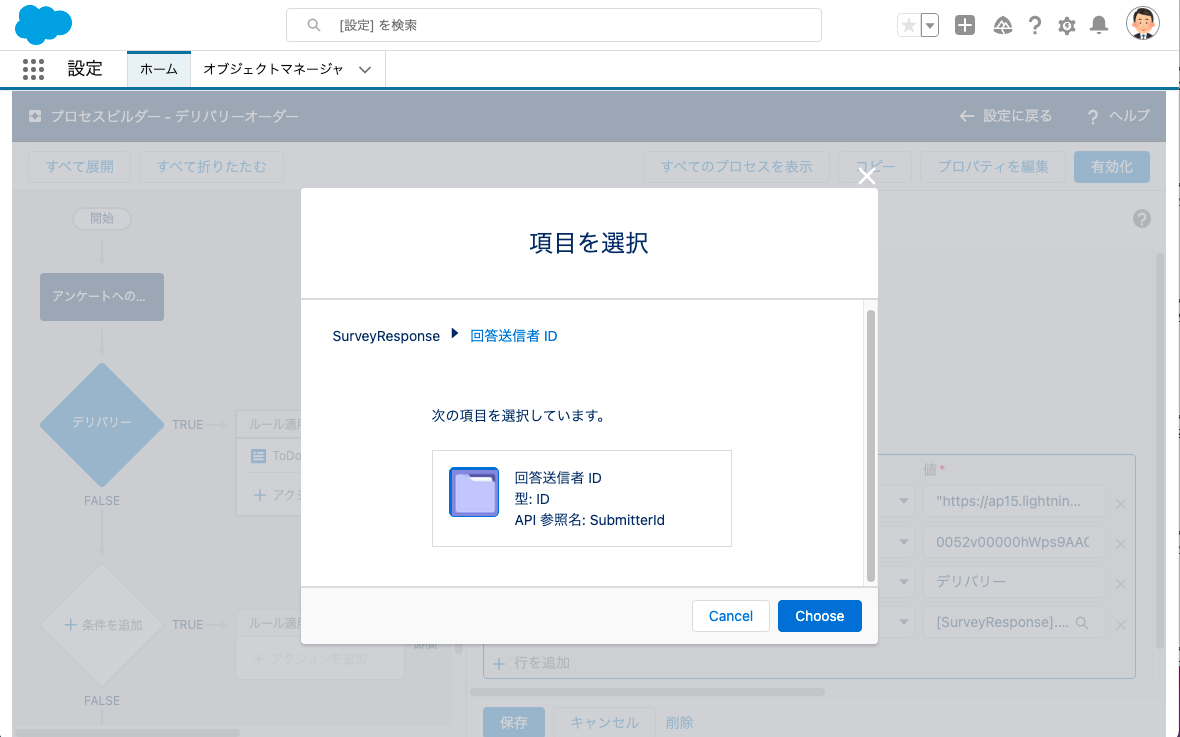Switch to the ホーム tab
This screenshot has width=1180, height=737.
(x=159, y=69)
